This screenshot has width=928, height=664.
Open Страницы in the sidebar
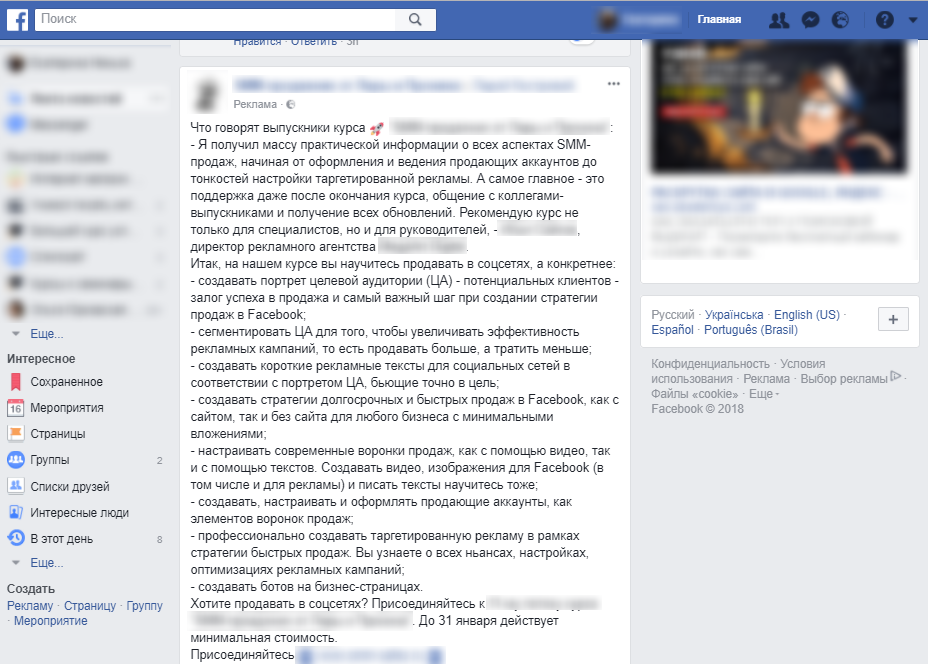tap(58, 434)
